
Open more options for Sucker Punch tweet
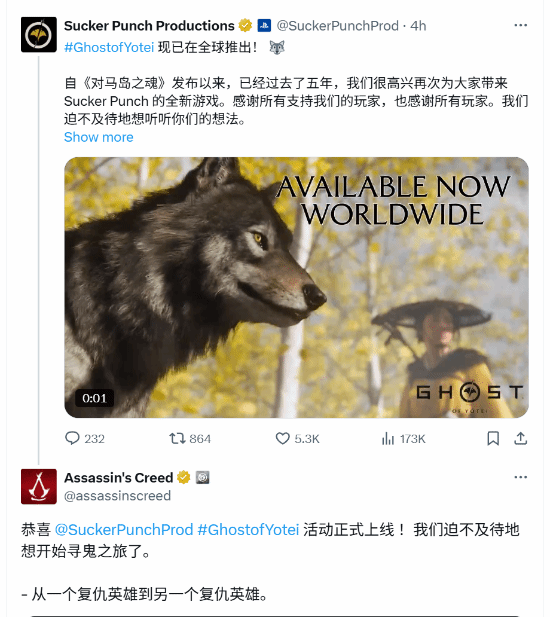(x=520, y=26)
